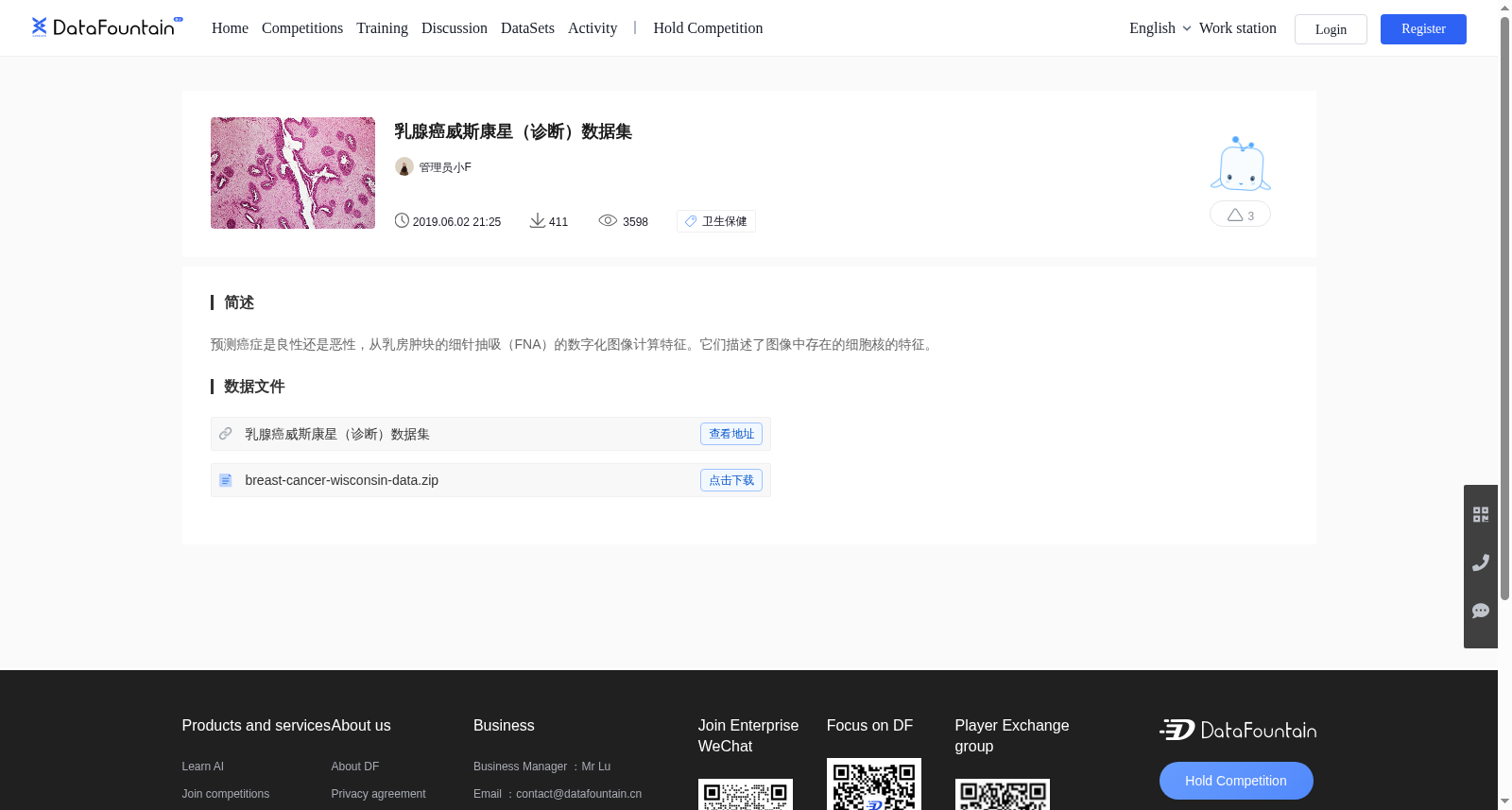Select Hold Competition in the top navigation
Screen dimensions: 1512x810
tap(708, 28)
